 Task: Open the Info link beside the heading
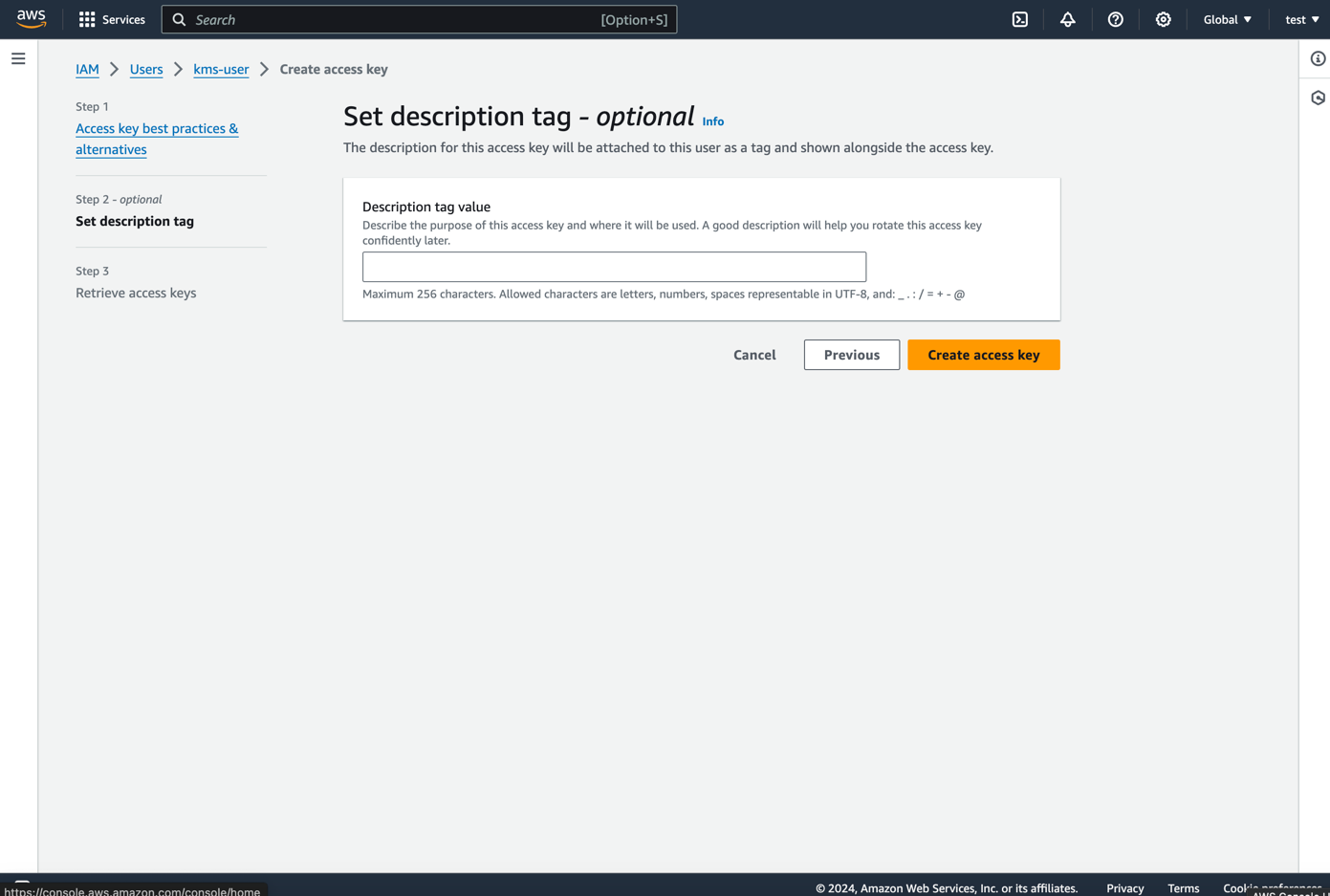coord(713,121)
